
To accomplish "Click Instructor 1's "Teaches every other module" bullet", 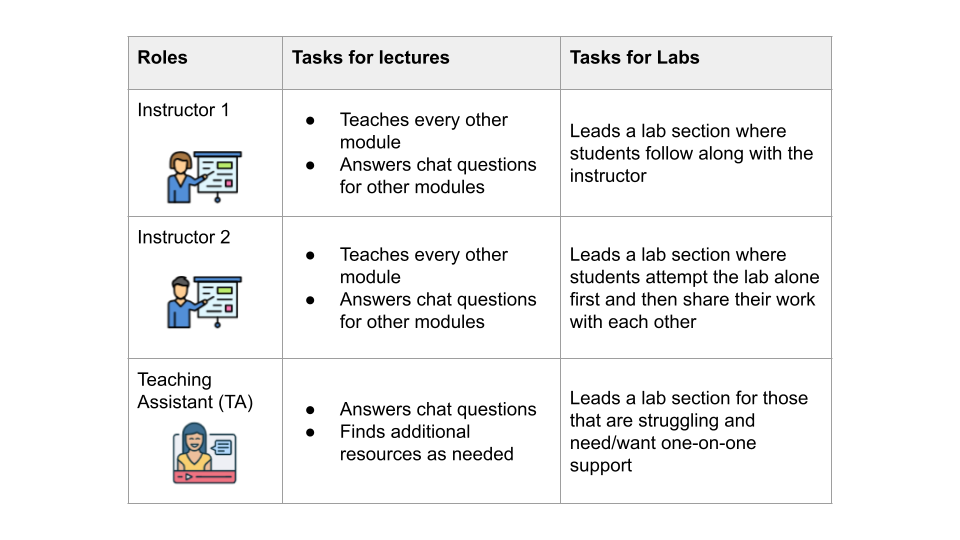I will click(423, 131).
